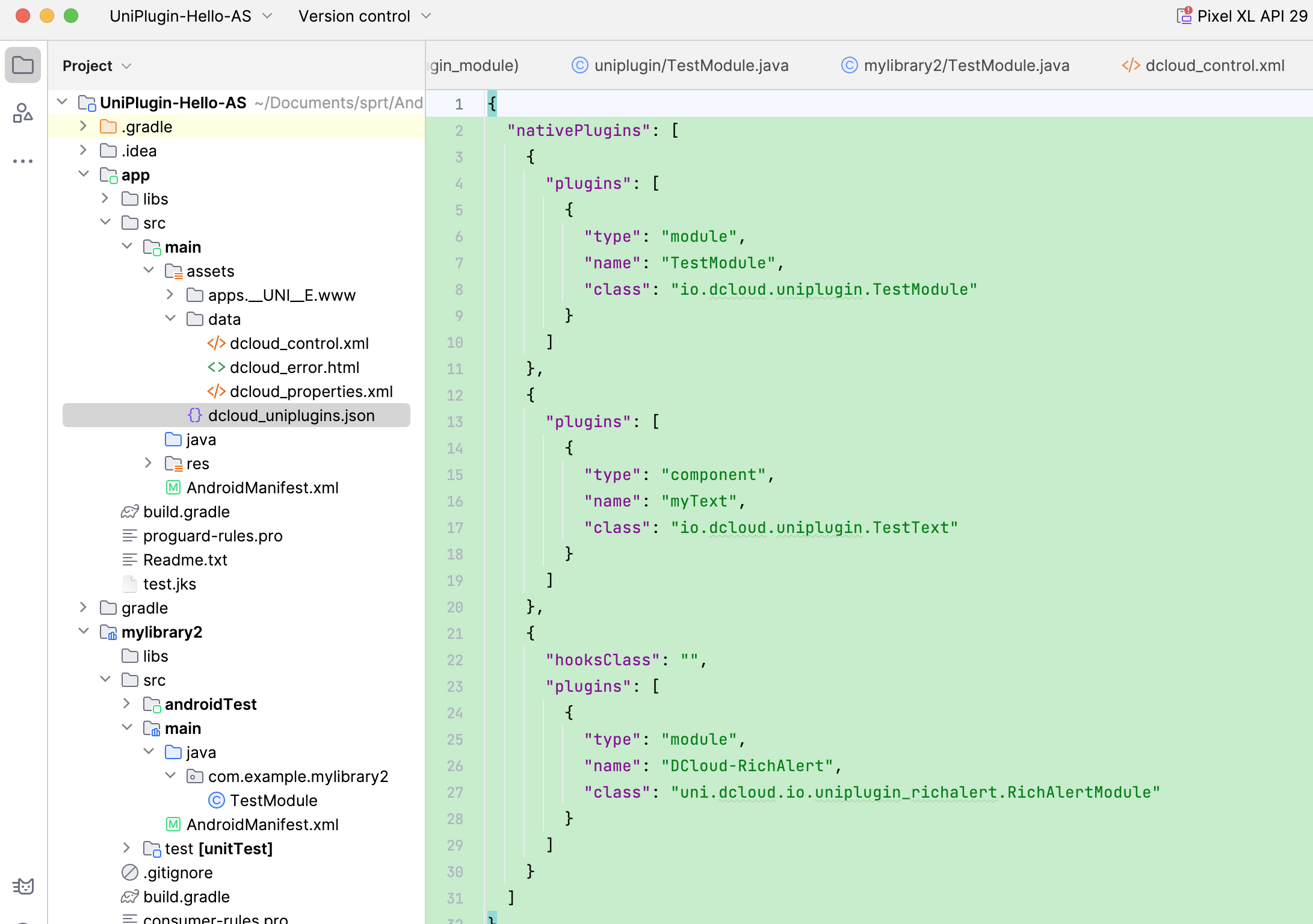Click the More tool windows ellipsis

23,161
